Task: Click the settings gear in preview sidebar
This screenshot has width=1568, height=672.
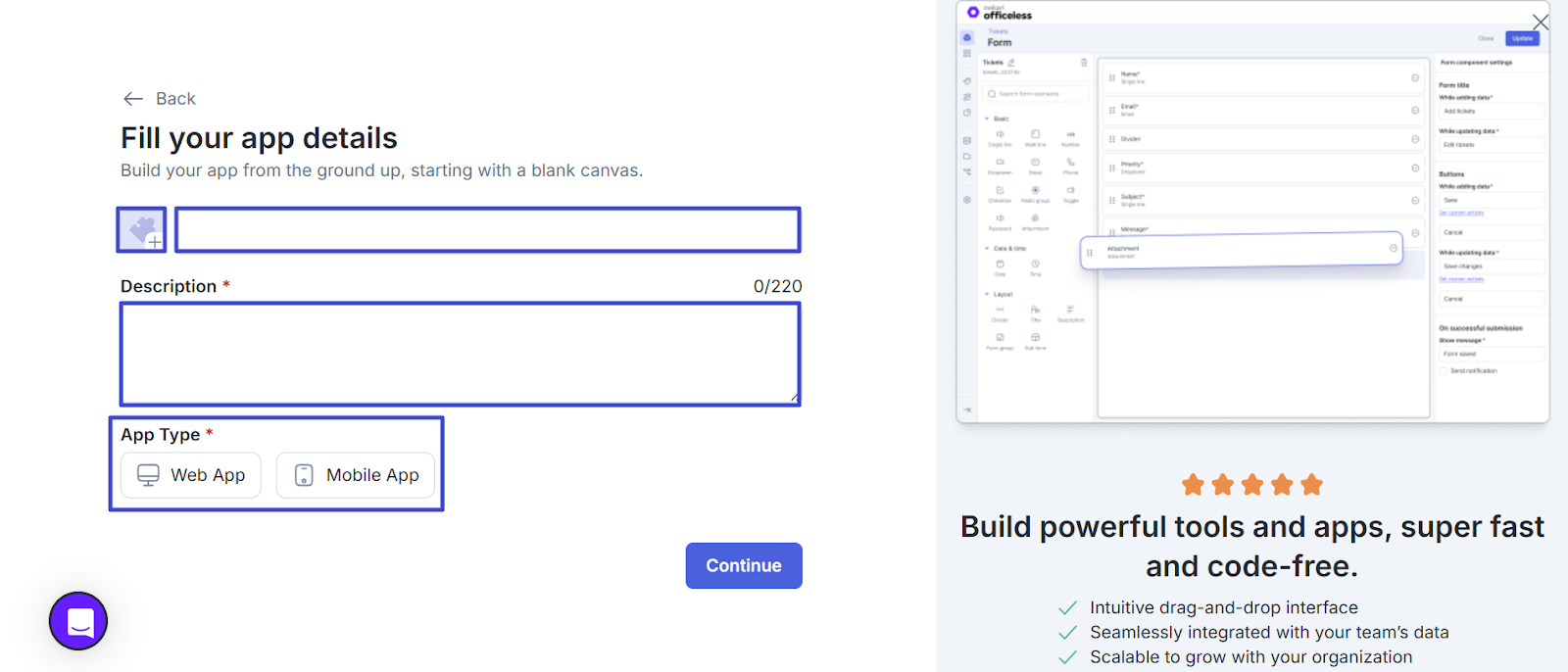Action: tap(967, 200)
